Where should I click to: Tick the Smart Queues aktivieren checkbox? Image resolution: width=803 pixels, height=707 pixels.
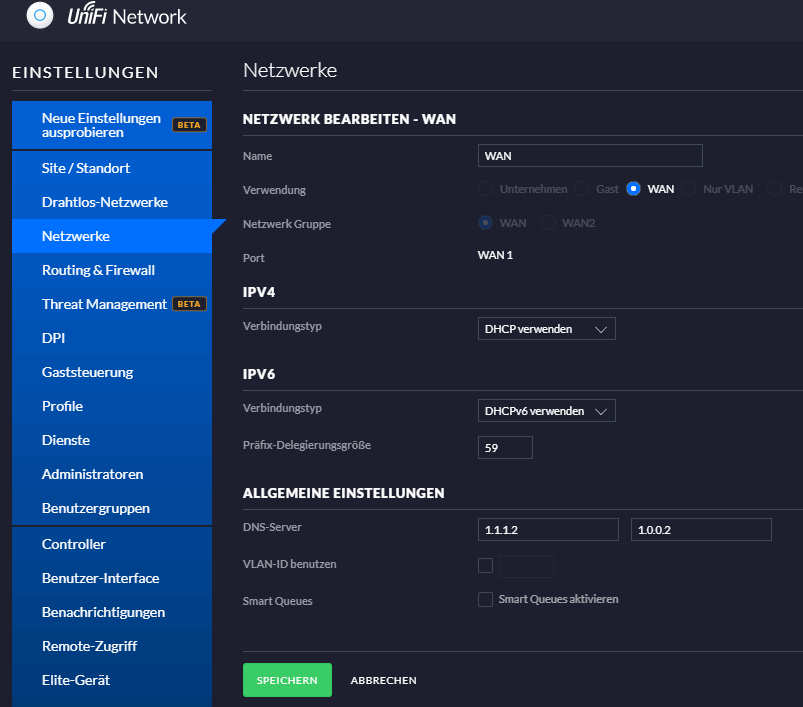pyautogui.click(x=486, y=600)
